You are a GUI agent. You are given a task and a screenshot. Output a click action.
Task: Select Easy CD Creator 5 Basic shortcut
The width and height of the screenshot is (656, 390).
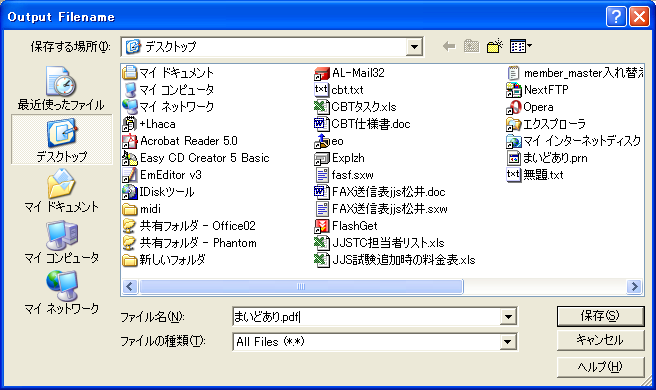[196, 158]
